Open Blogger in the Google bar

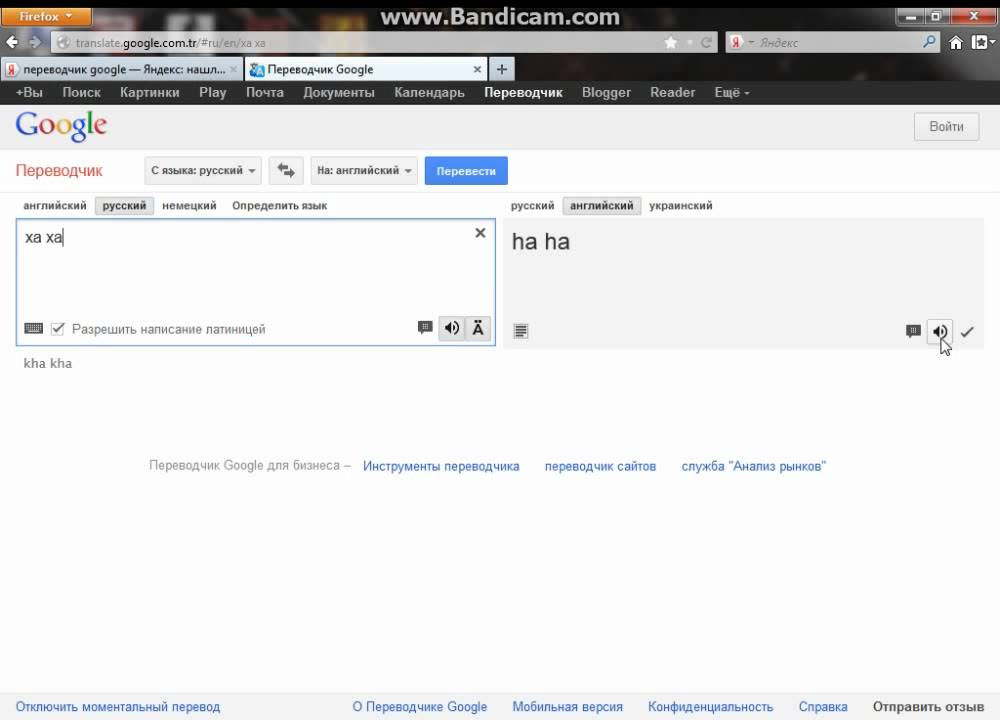[x=607, y=92]
